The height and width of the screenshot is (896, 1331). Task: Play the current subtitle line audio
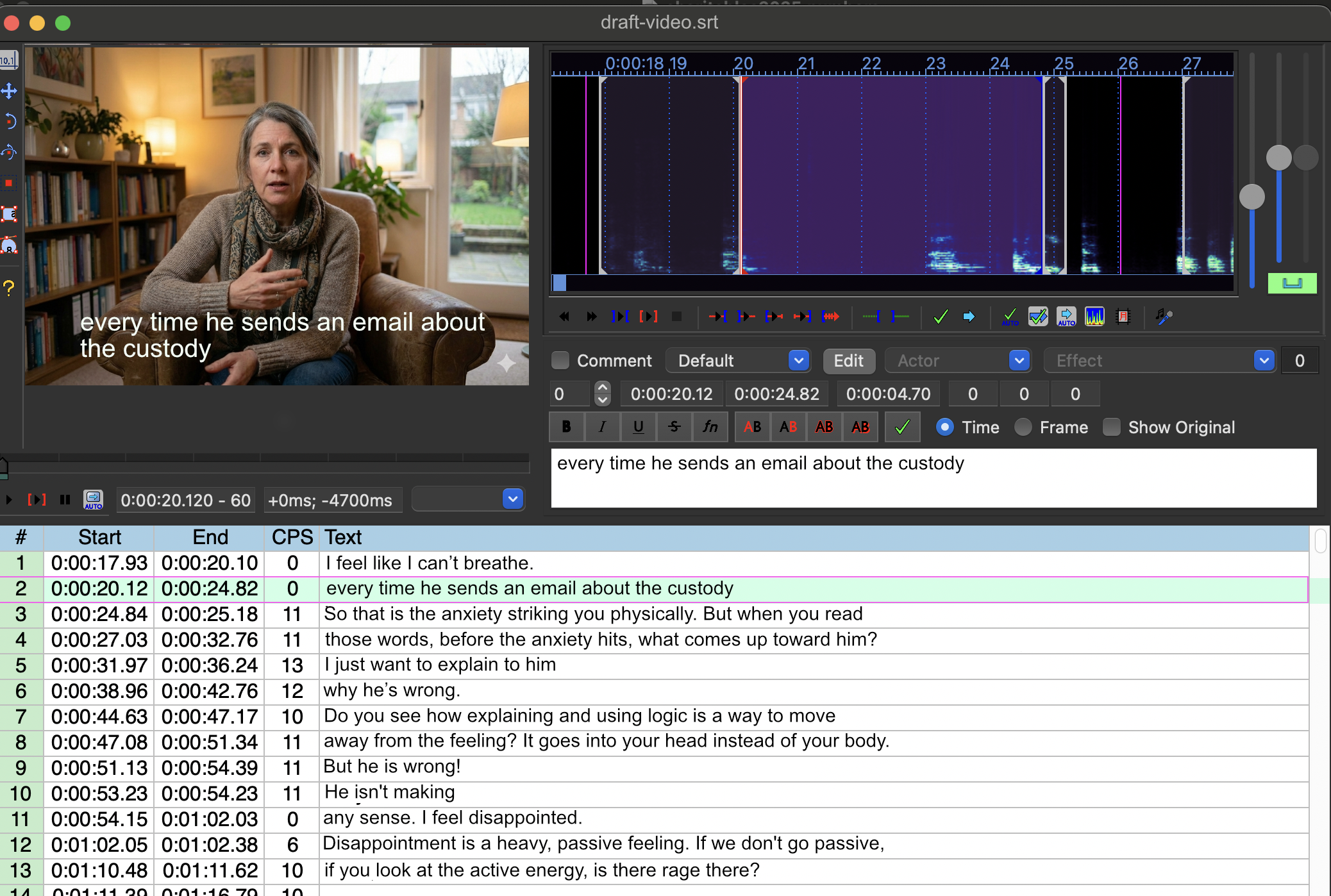(649, 316)
